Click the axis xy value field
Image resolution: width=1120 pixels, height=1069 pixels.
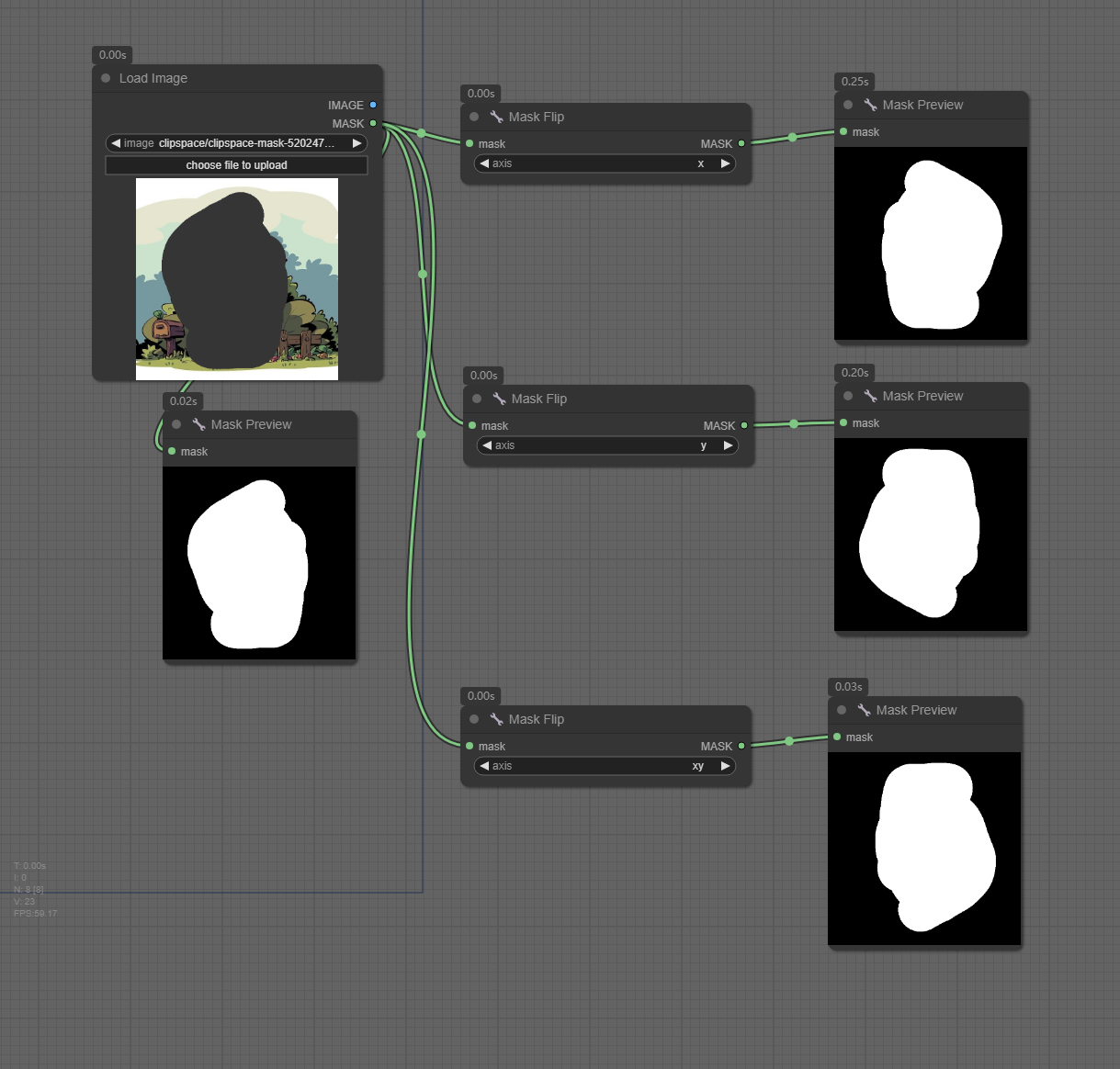click(x=605, y=766)
